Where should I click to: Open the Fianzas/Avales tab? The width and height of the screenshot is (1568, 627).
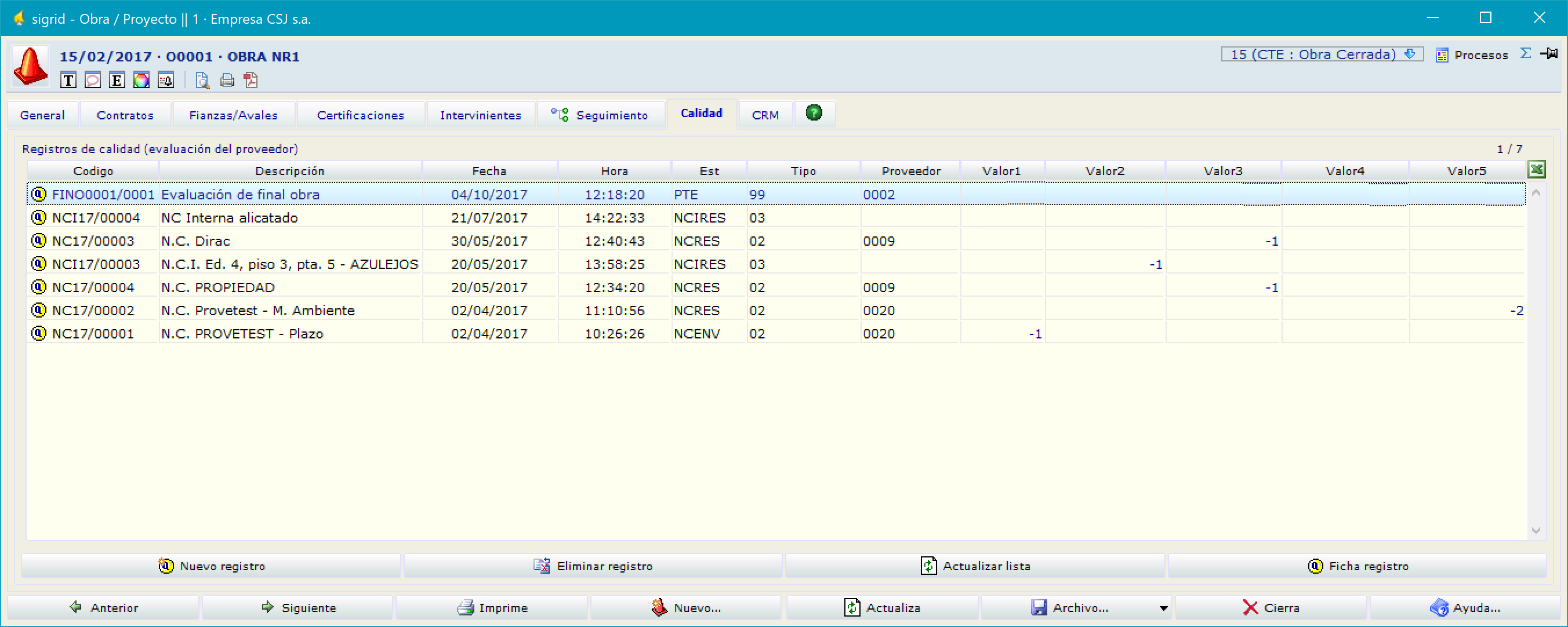(234, 115)
